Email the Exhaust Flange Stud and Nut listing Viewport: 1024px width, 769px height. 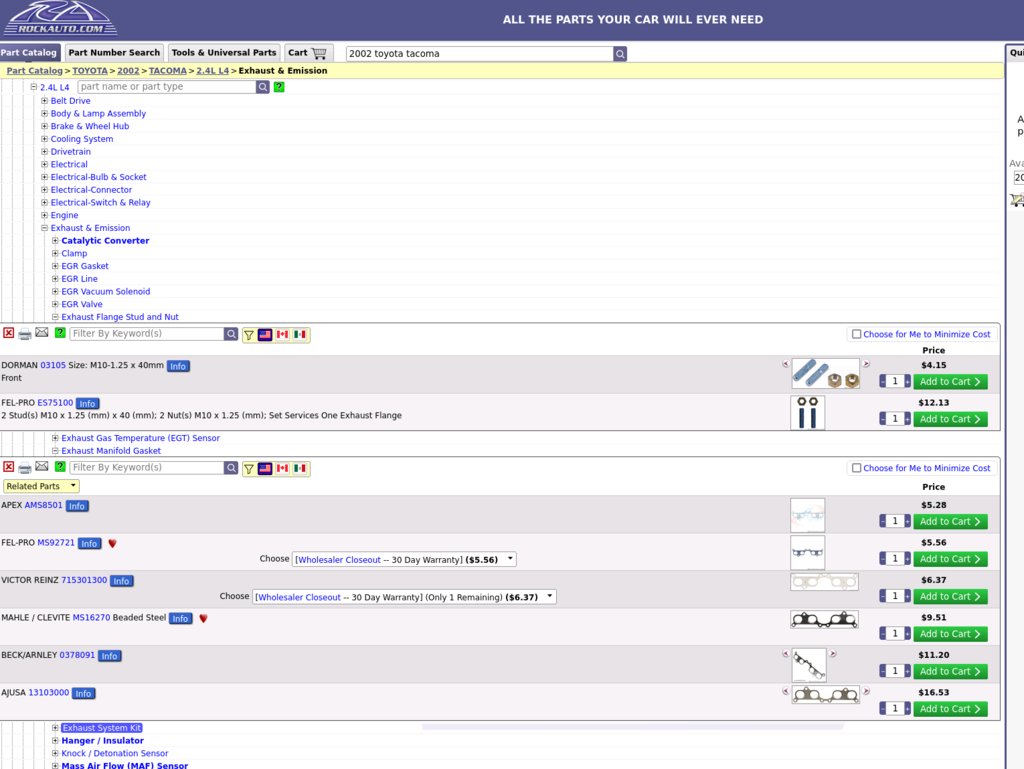42,333
